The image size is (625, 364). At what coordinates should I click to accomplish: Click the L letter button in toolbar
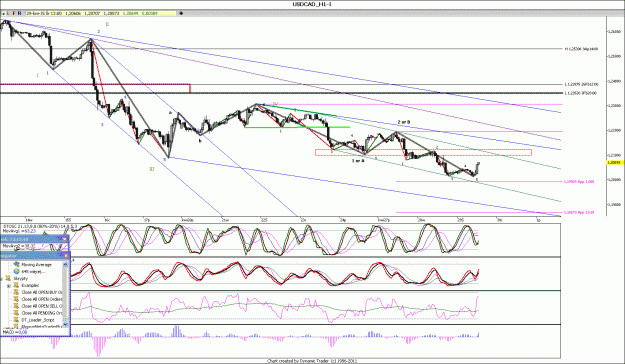click(x=8, y=13)
